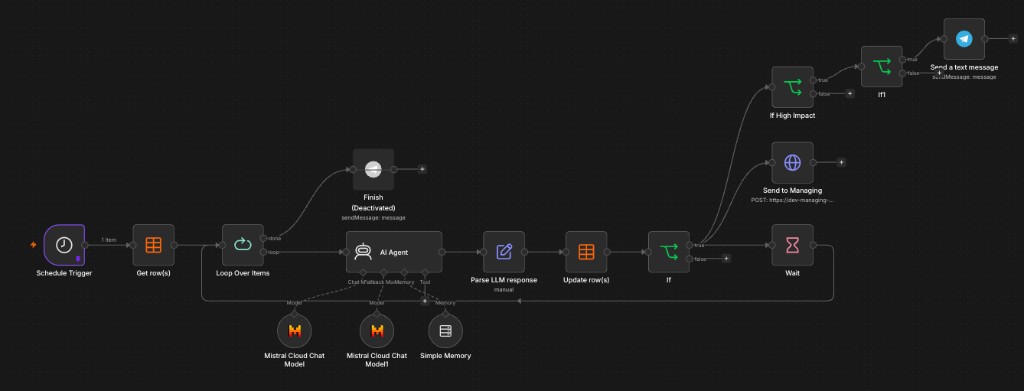Screen dimensions: 1024x391
Task: Click the If1 'true' output handle
Action: click(903, 59)
